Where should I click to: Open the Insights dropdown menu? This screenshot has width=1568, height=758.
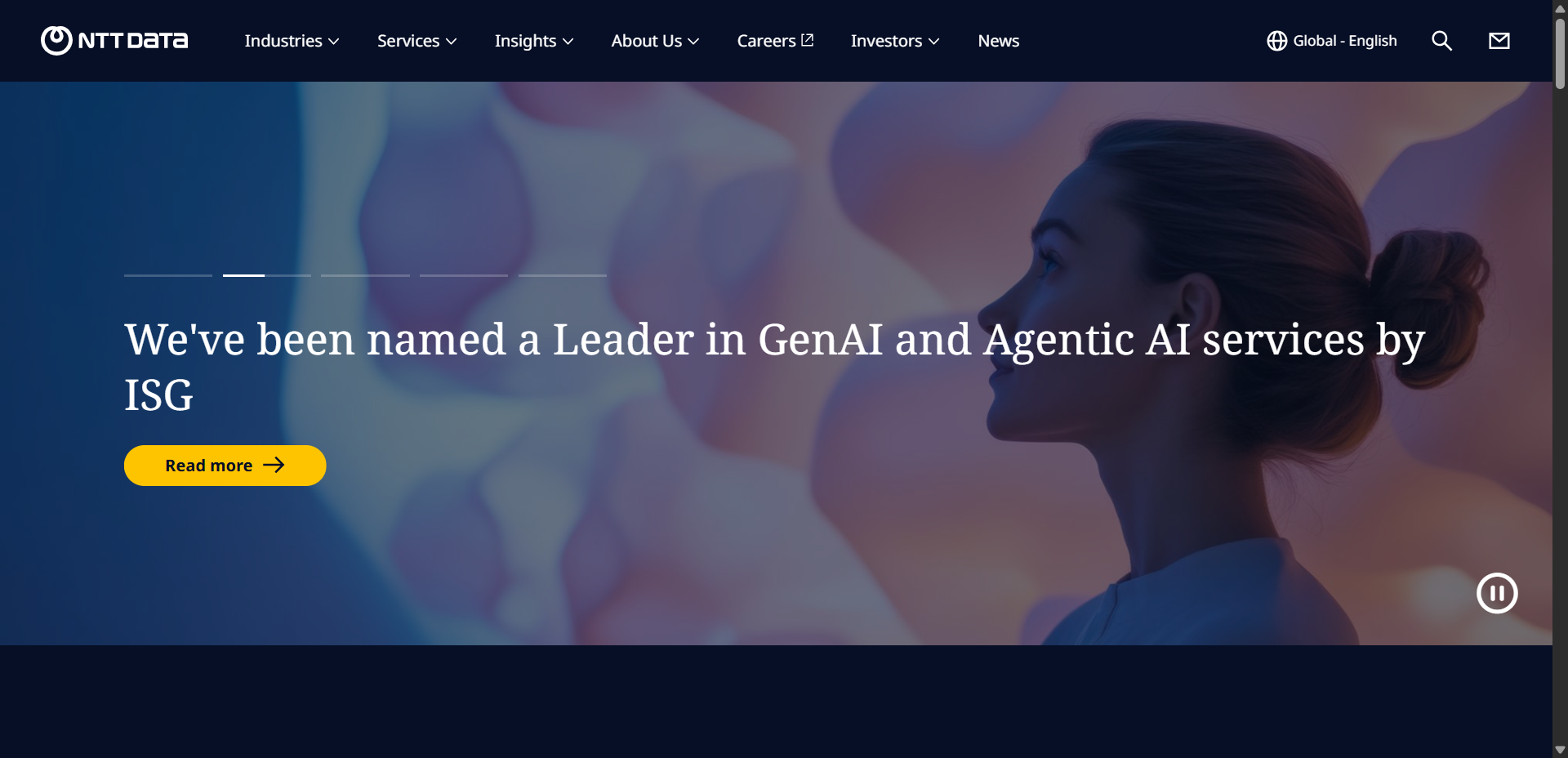coord(534,41)
